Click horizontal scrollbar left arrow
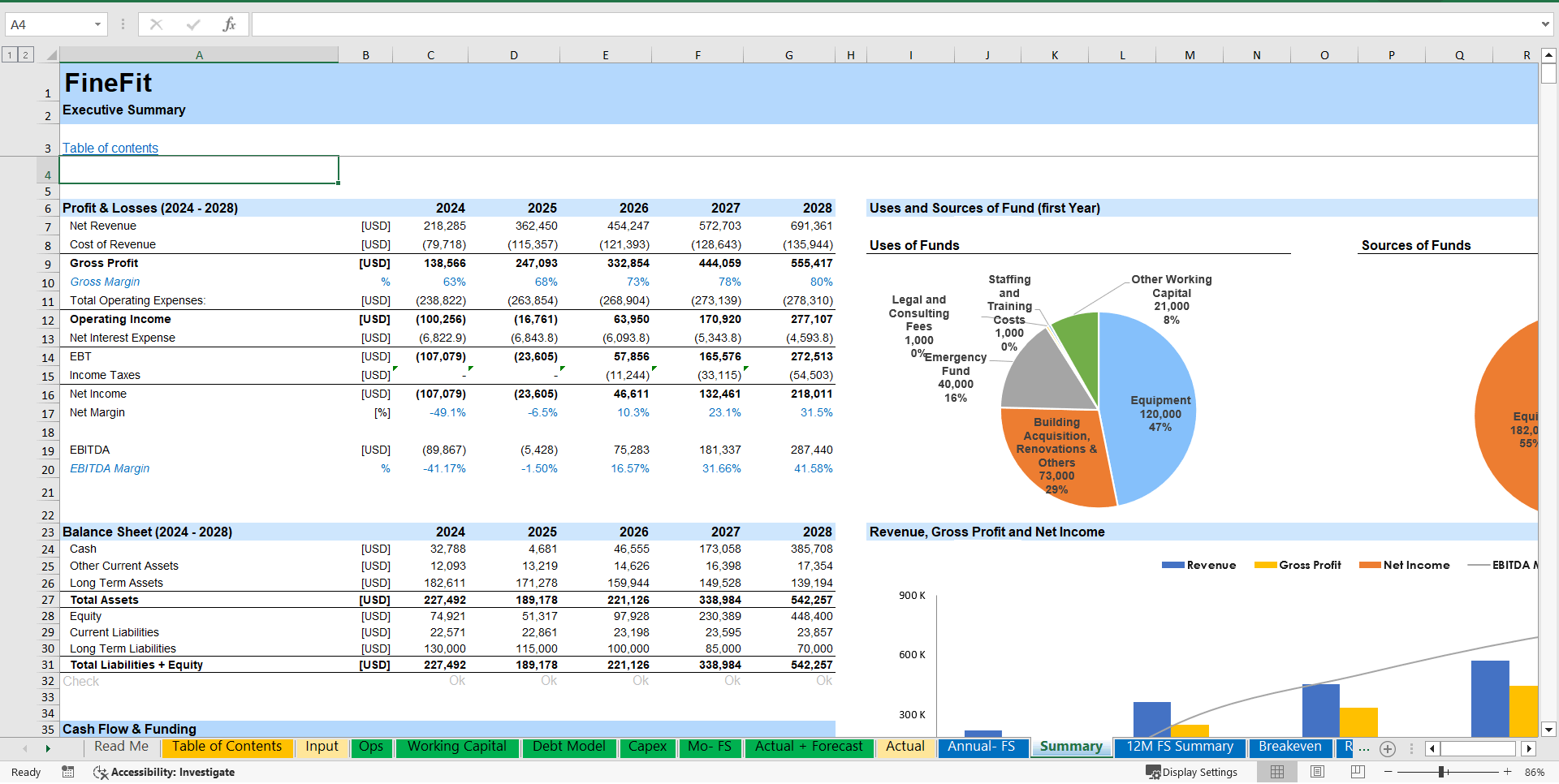The width and height of the screenshot is (1559, 784). coord(1432,748)
